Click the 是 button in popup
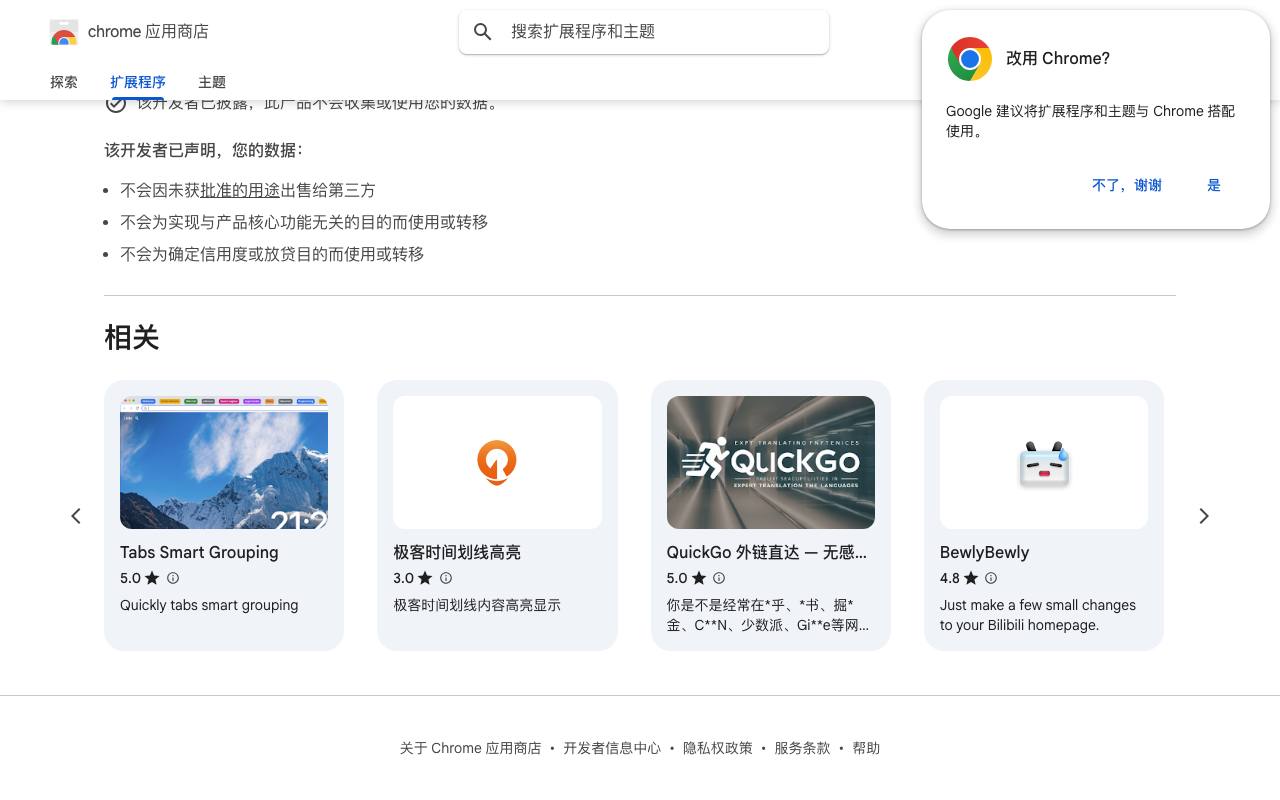 (1214, 185)
